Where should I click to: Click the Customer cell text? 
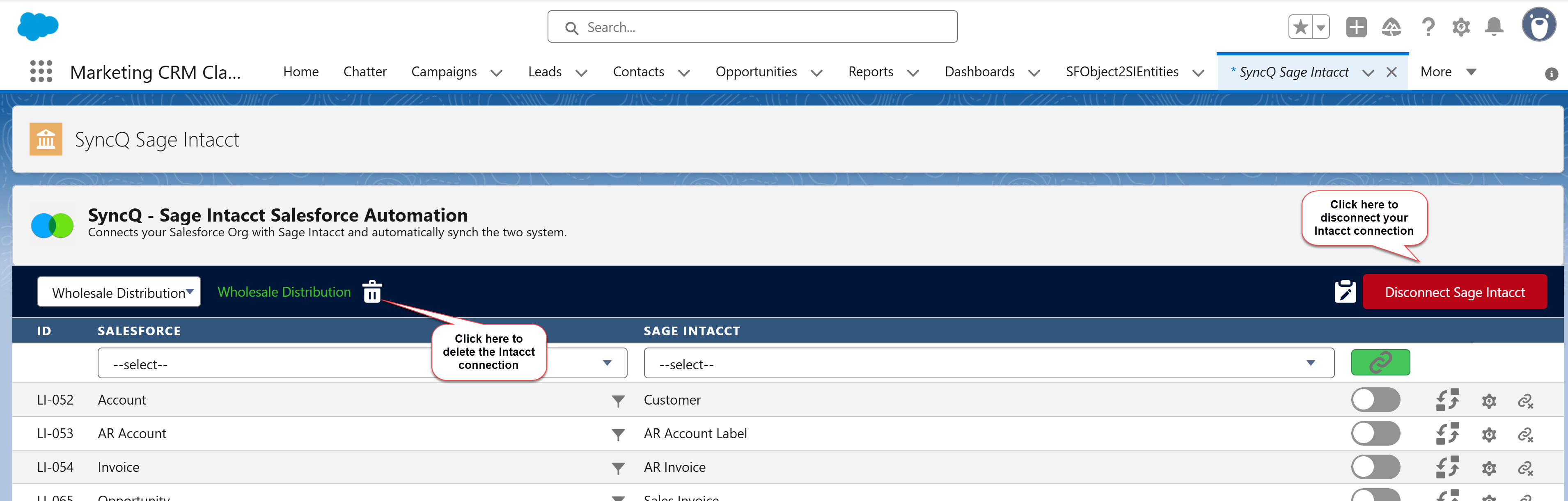tap(672, 400)
